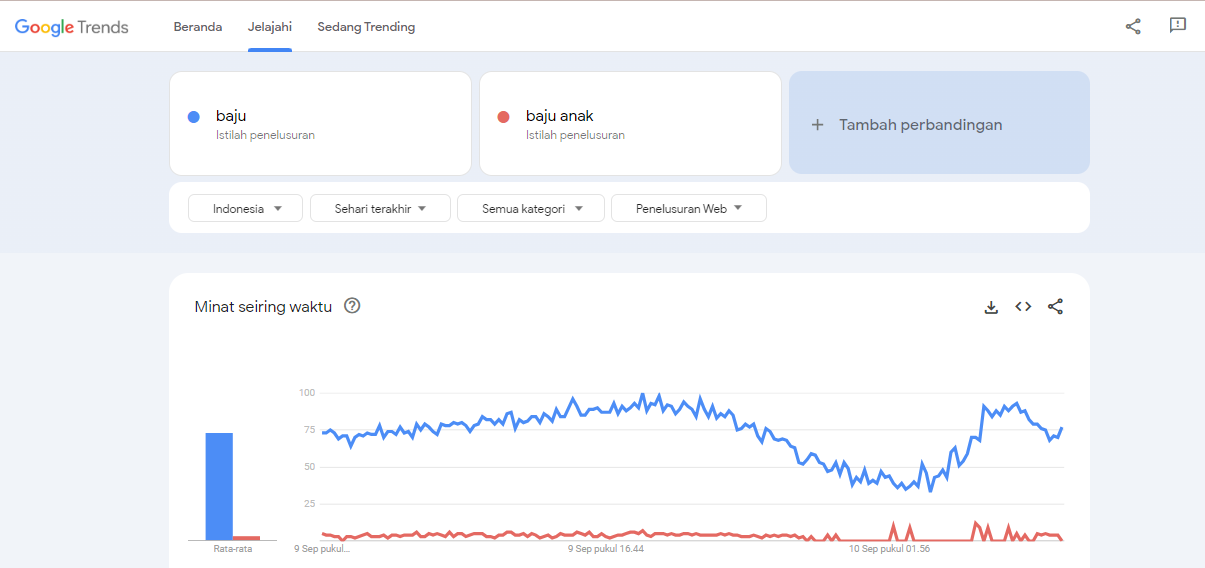Click the blue dot for baju
This screenshot has height=568, width=1205.
(194, 117)
